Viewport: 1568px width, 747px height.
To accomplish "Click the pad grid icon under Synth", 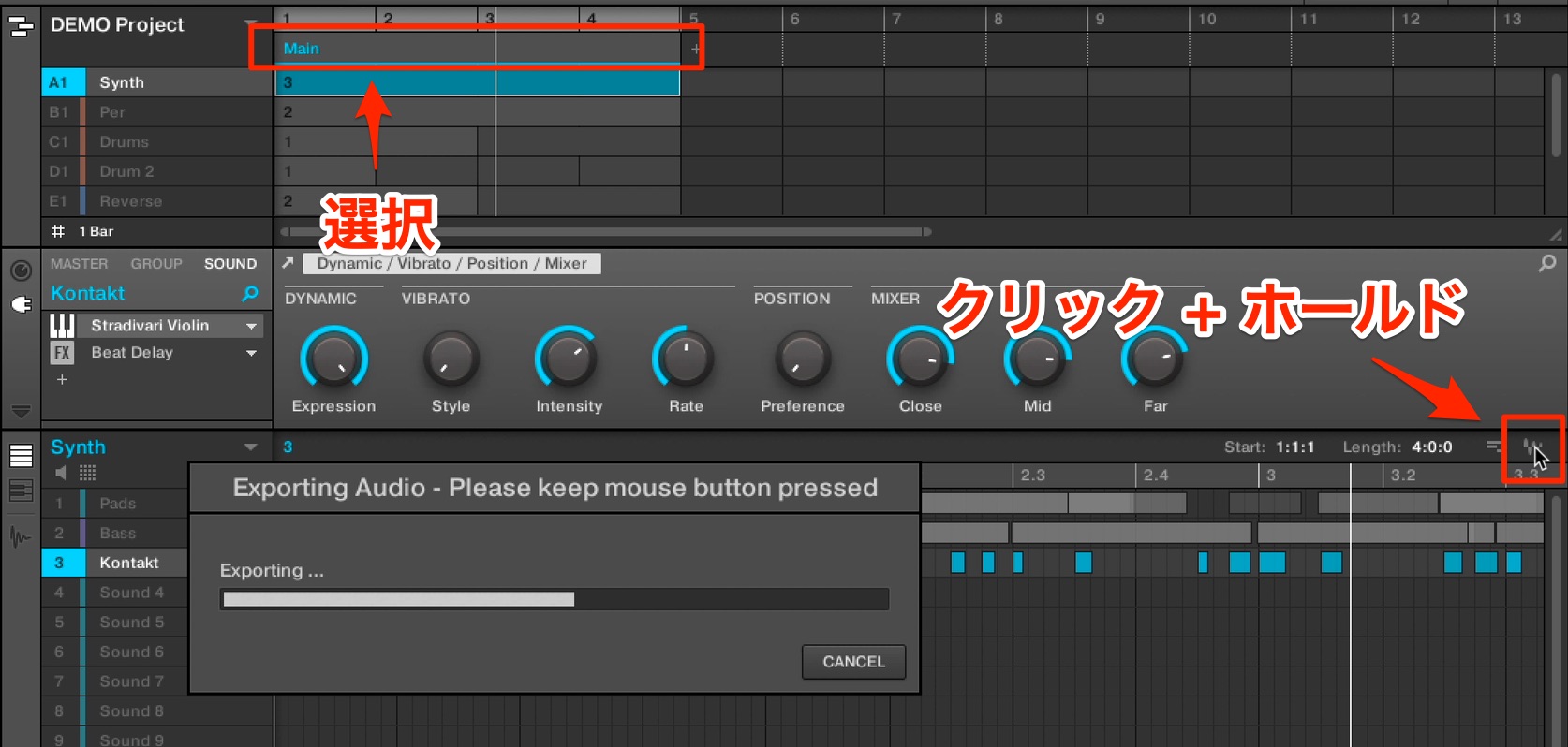I will pos(87,473).
